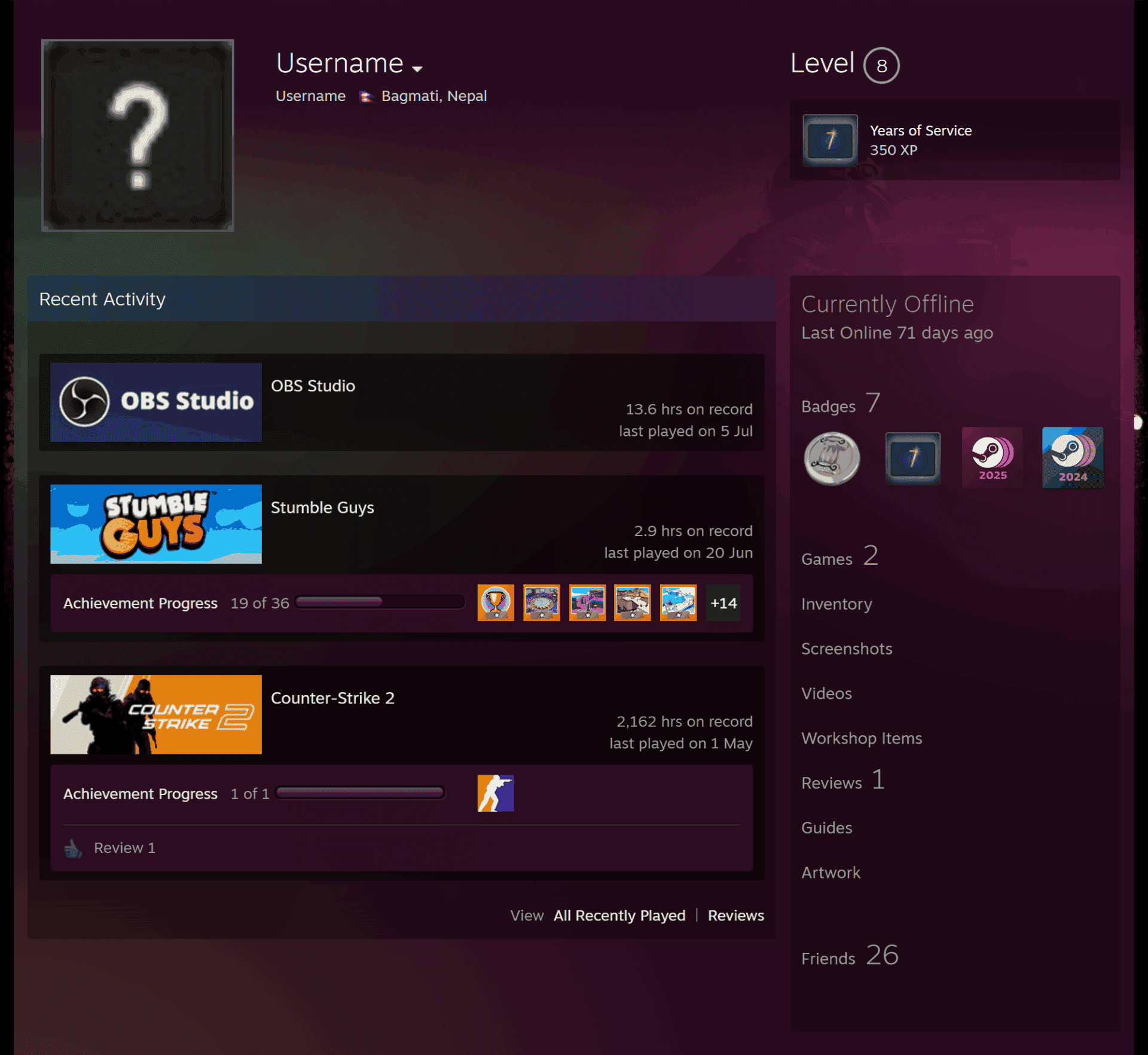The height and width of the screenshot is (1055, 1148).
Task: View All Recently Played games
Action: (619, 916)
